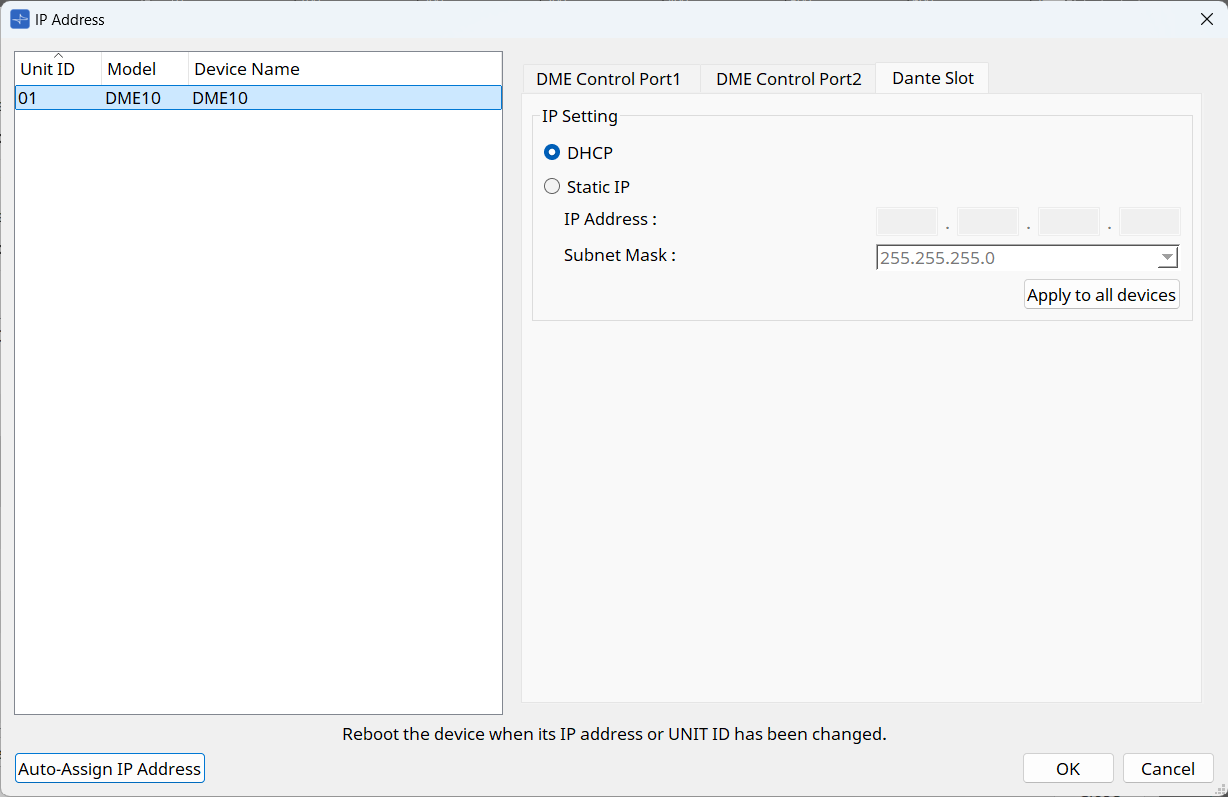Close the IP Address dialog window
Image resolution: width=1228 pixels, height=797 pixels.
point(1206,19)
